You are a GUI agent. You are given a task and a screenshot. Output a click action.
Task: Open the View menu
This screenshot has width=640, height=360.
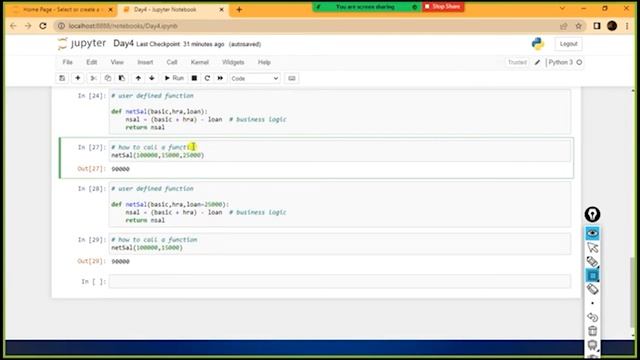coord(117,62)
